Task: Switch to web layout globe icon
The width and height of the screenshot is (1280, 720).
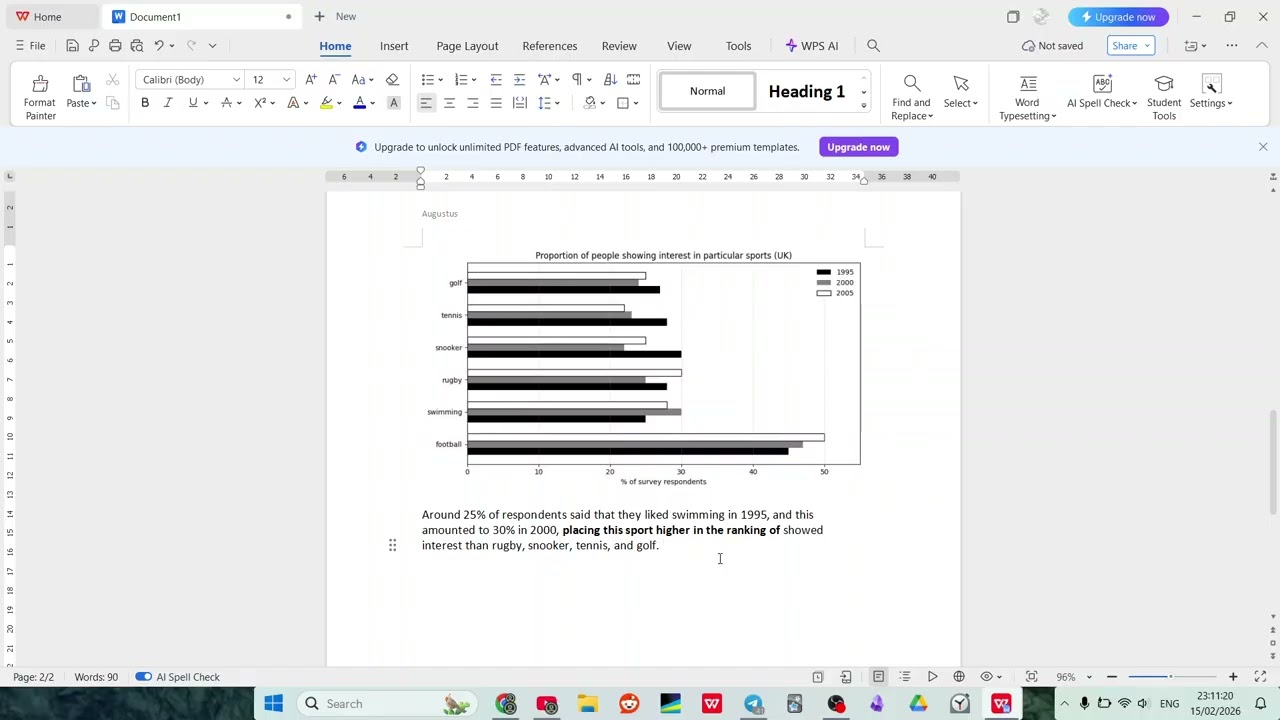Action: tap(959, 677)
